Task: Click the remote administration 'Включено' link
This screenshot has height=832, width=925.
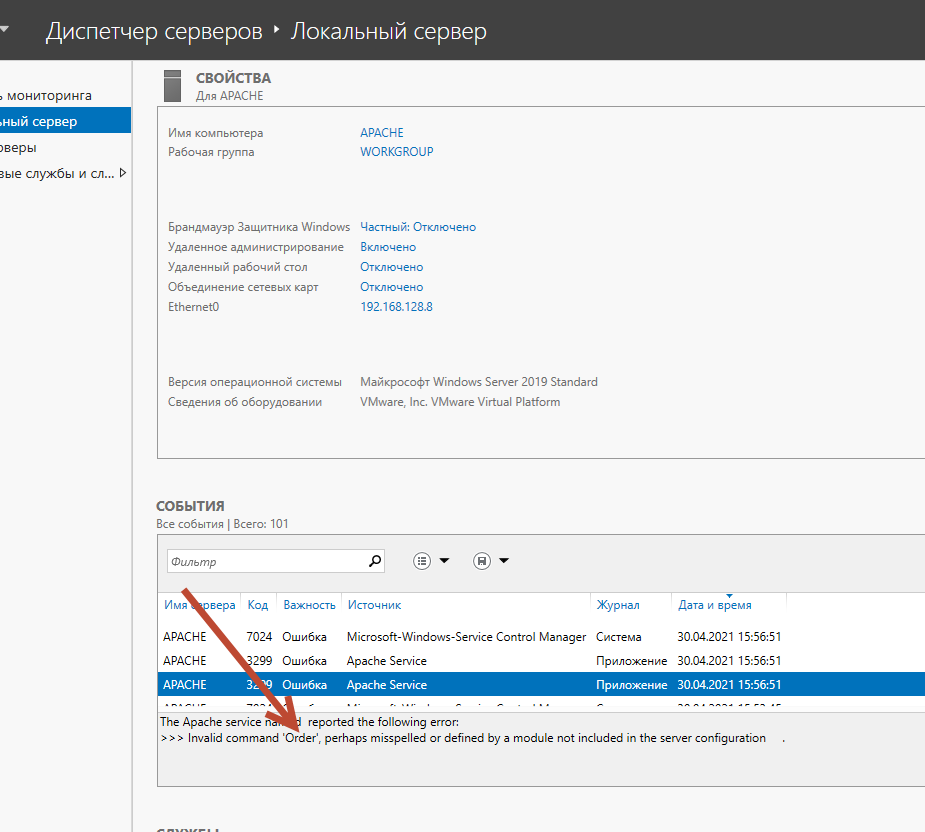Action: 388,247
